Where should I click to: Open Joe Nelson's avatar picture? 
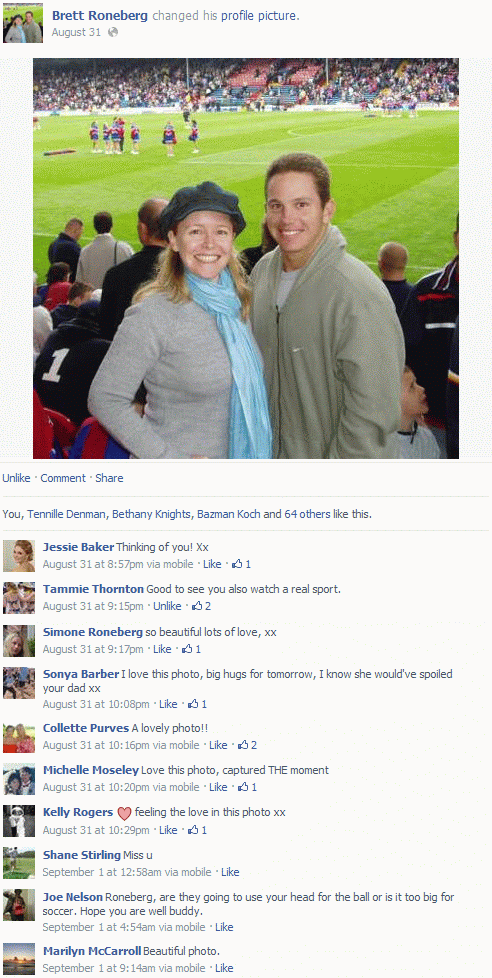tap(19, 905)
